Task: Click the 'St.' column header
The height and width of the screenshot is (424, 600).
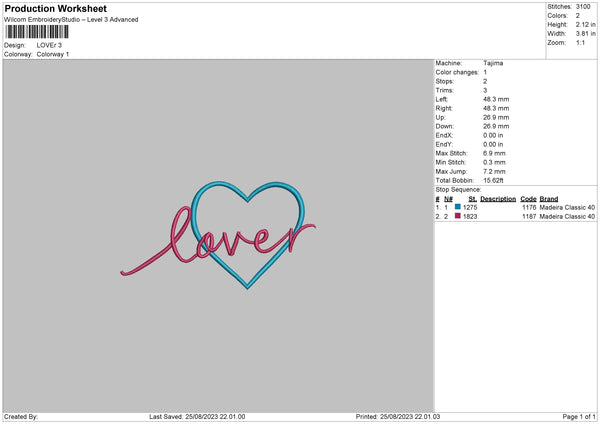Action: [x=473, y=199]
